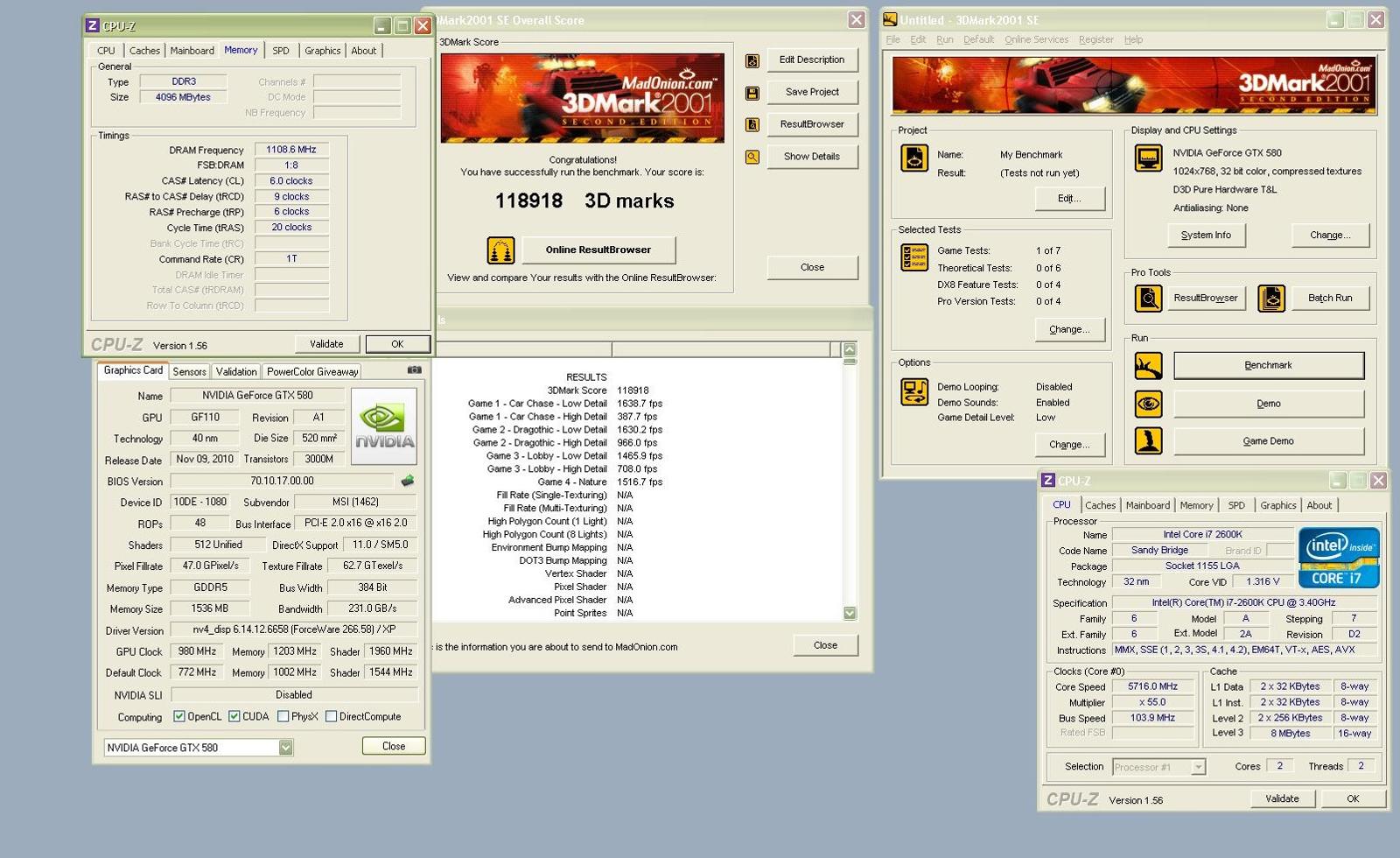Switch to the Sensors tab in GPU-Z
The image size is (1400, 858).
(189, 372)
